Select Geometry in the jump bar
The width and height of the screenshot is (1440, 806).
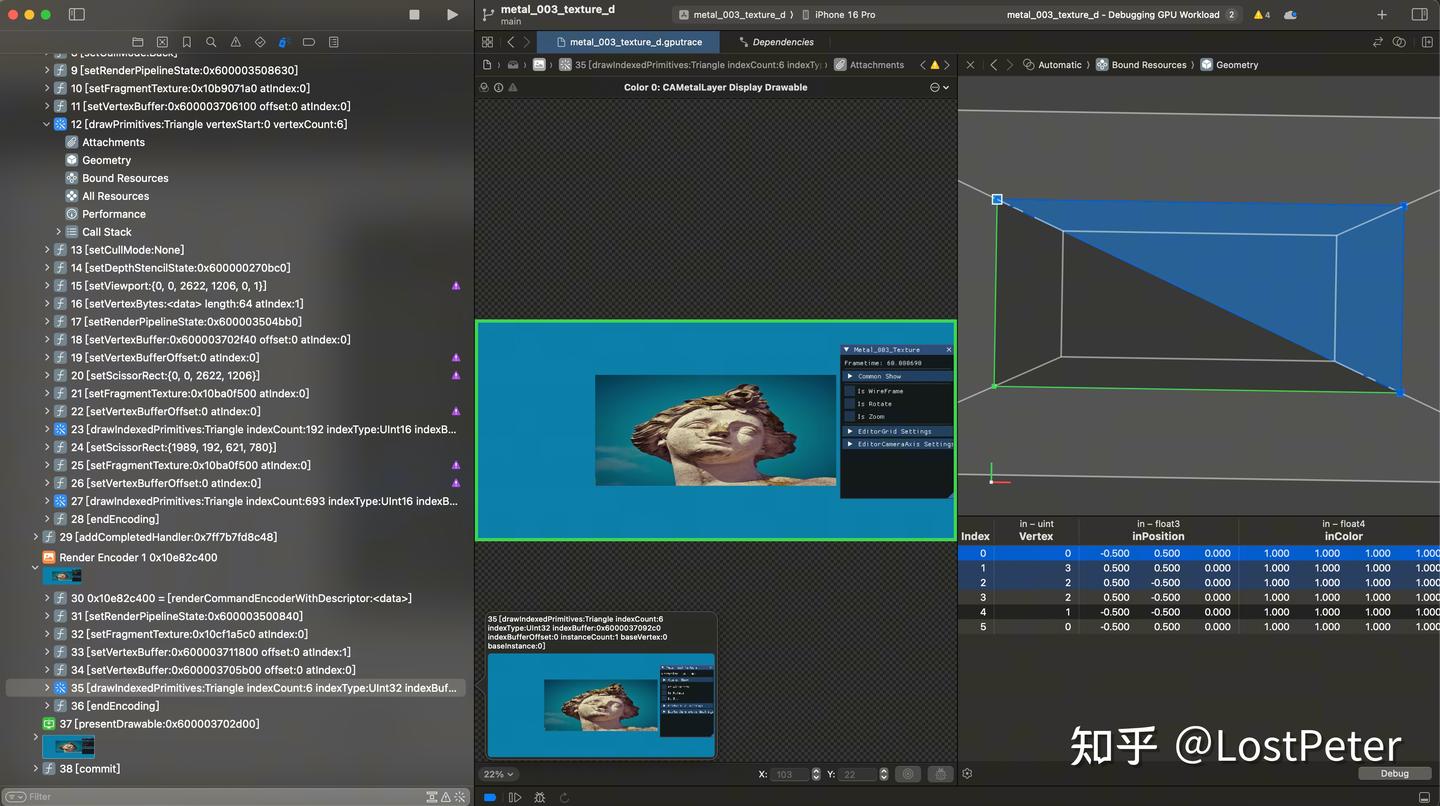(x=1229, y=65)
